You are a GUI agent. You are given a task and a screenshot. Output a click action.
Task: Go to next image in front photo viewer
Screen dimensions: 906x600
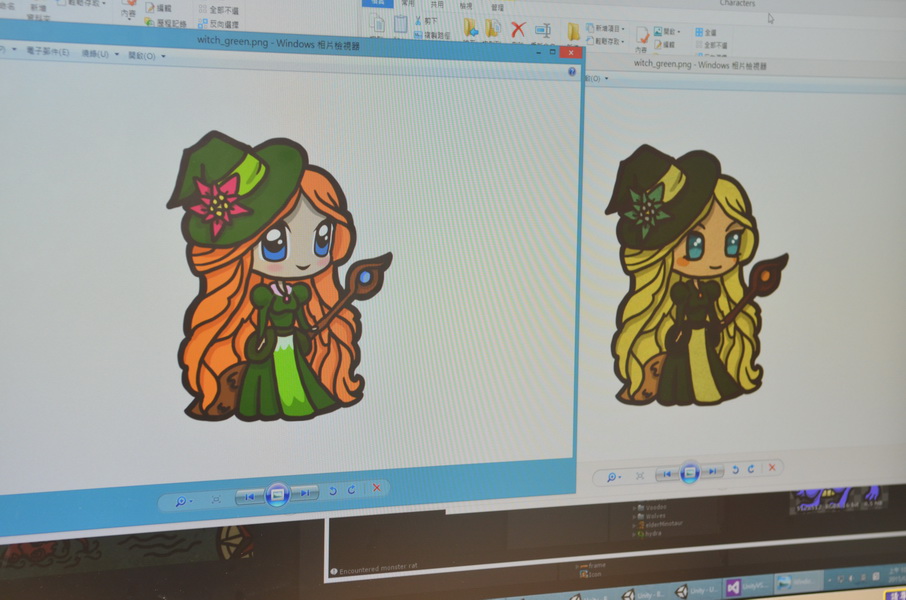click(305, 492)
